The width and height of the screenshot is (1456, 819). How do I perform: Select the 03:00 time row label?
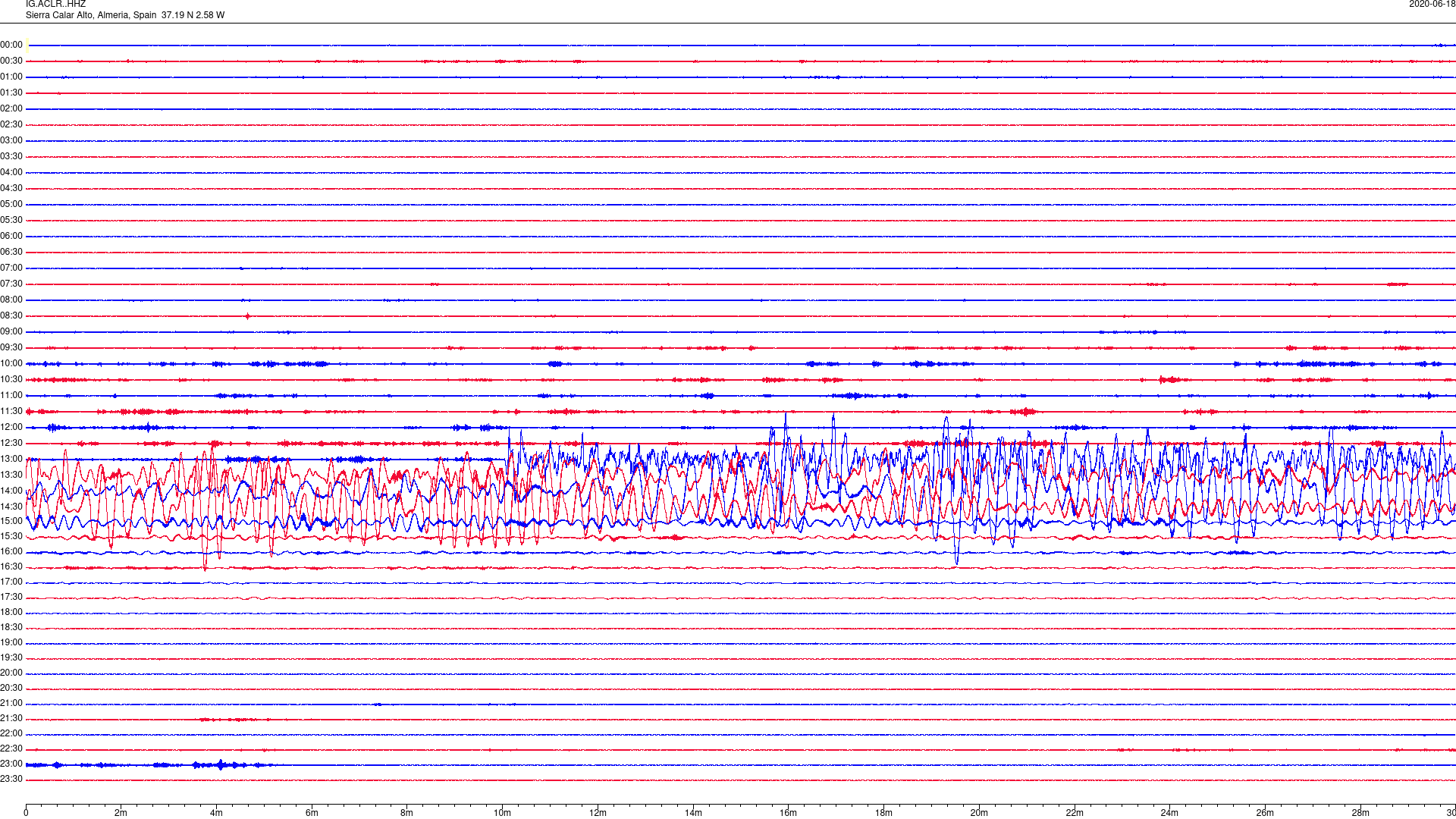[x=11, y=140]
